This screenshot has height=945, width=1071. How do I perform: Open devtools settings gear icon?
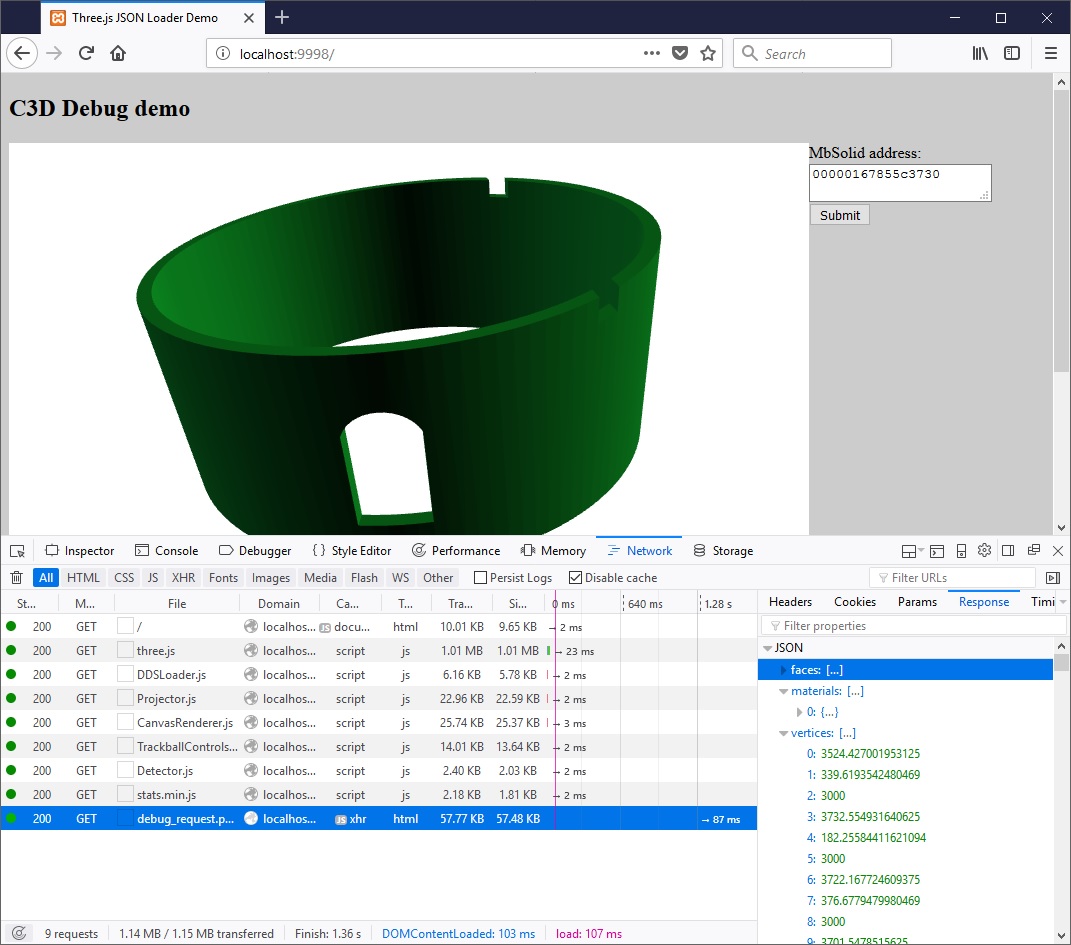coord(984,551)
